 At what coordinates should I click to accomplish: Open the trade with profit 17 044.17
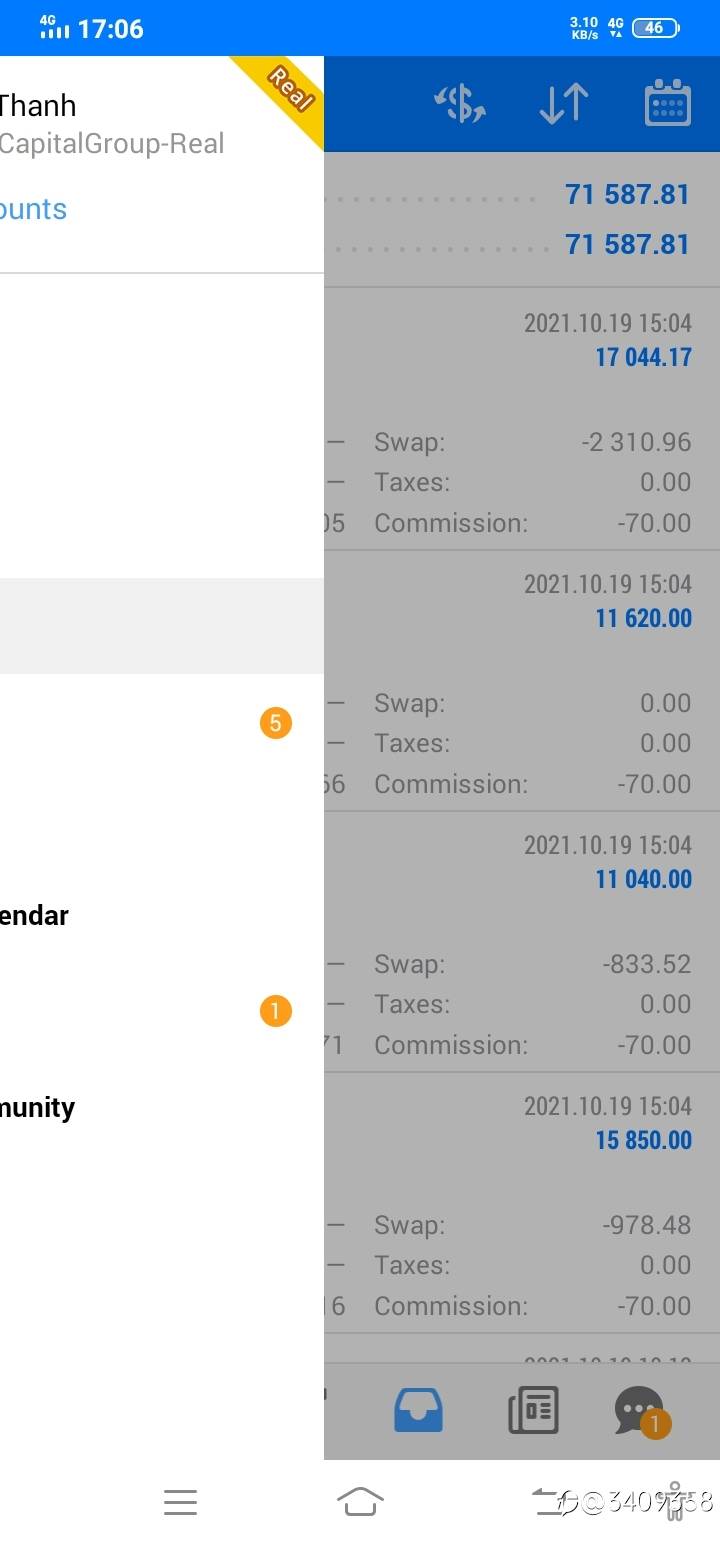[x=522, y=419]
